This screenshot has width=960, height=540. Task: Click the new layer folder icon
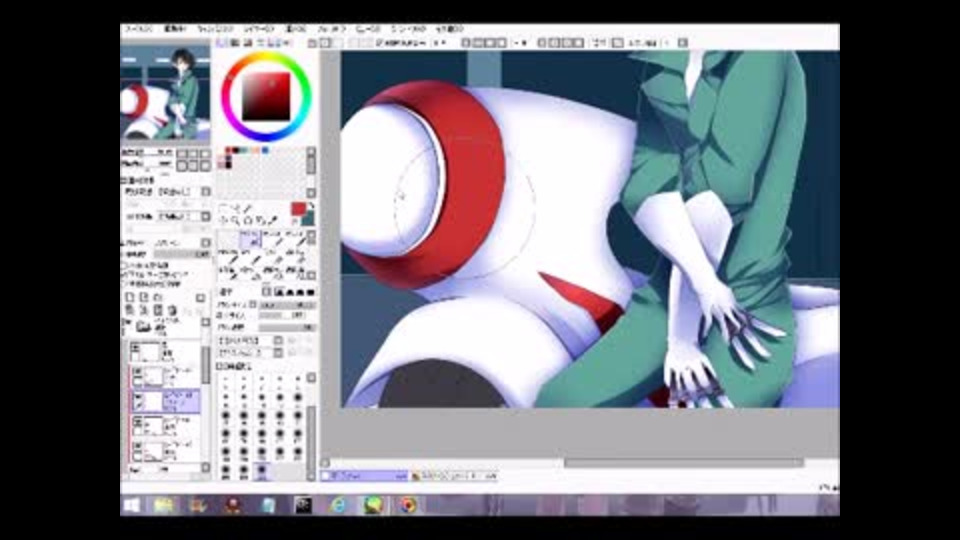pos(157,298)
